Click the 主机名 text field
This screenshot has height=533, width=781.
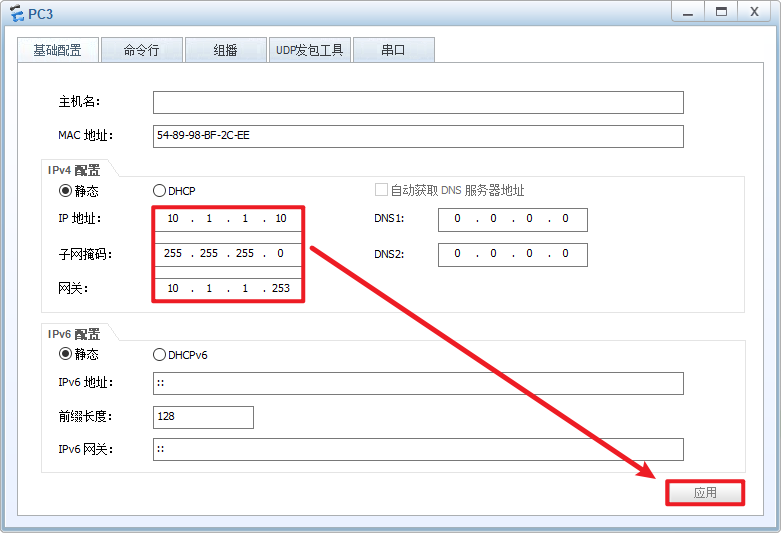pos(417,102)
